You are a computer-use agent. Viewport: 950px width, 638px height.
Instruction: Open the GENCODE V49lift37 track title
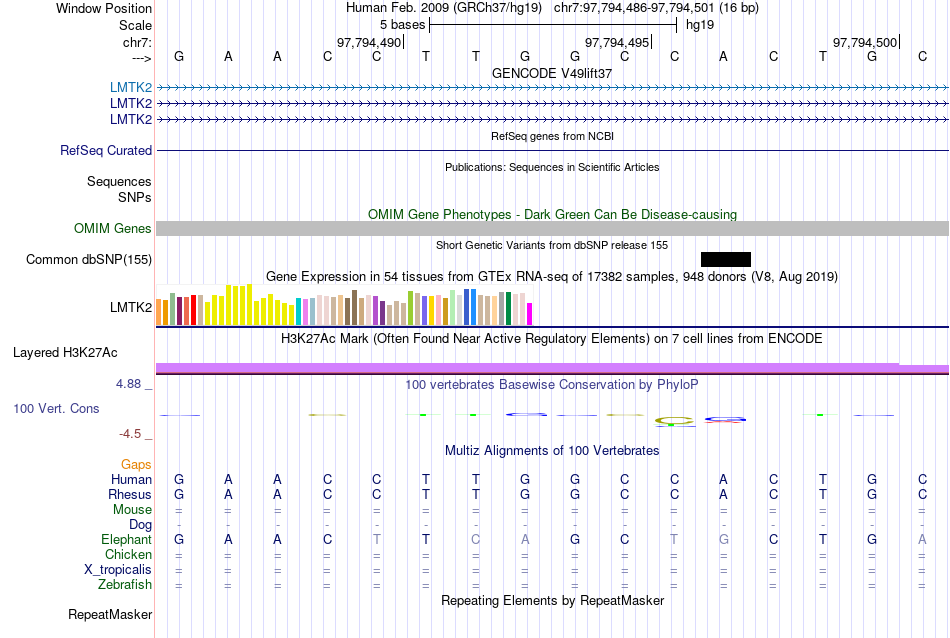coord(552,73)
